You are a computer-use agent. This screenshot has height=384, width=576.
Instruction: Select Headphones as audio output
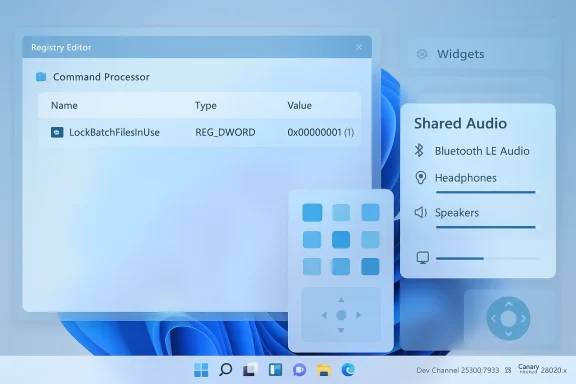pyautogui.click(x=465, y=178)
